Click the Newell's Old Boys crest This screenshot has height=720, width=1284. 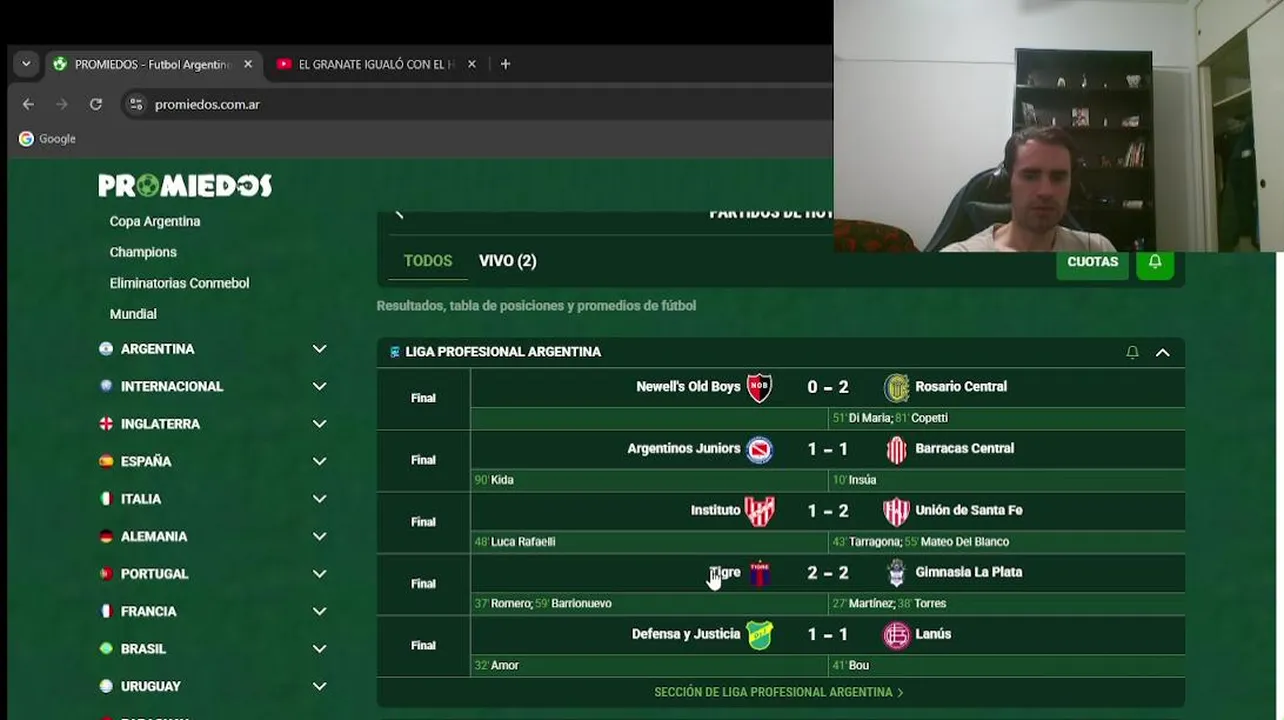(760, 388)
